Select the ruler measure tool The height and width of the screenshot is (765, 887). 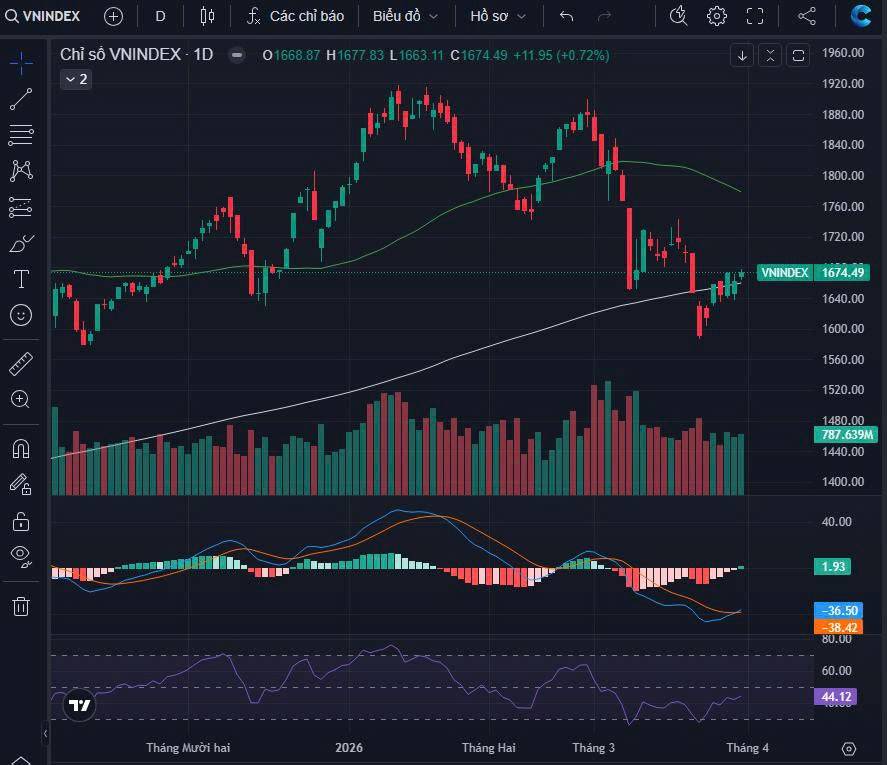(x=21, y=364)
